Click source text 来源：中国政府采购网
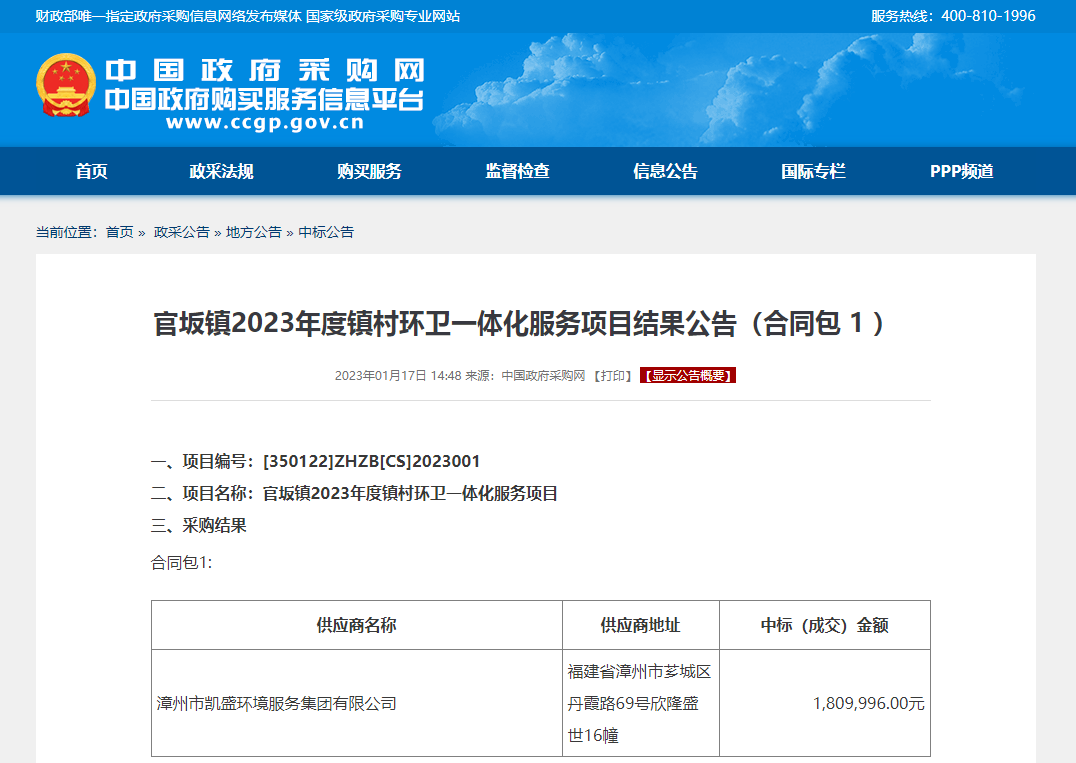 pos(525,375)
